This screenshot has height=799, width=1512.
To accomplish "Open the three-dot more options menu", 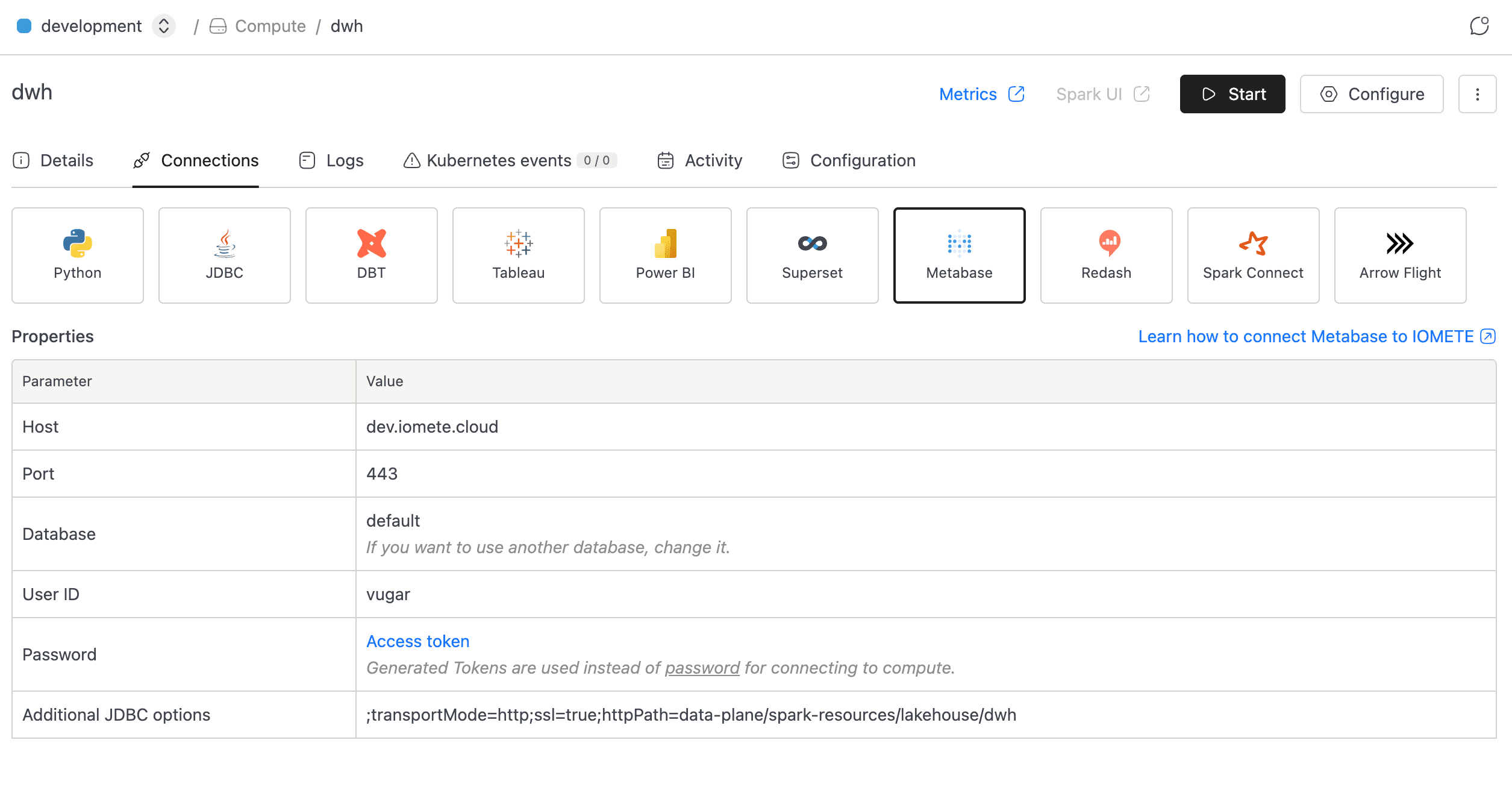I will coord(1477,94).
